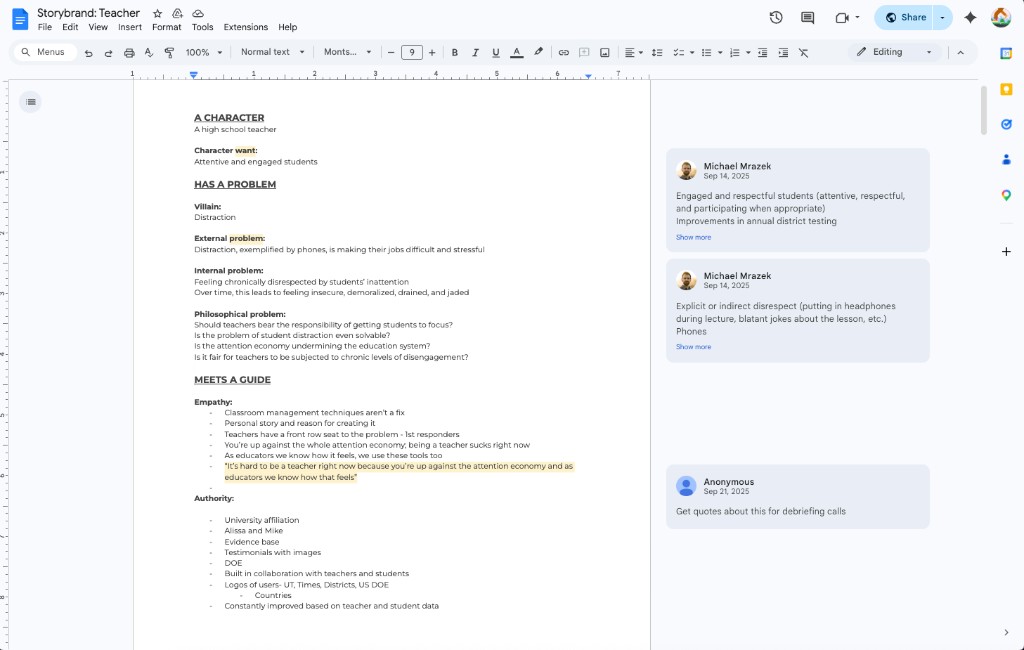Show all comments via the comment icon
This screenshot has height=650, width=1024.
point(807,17)
